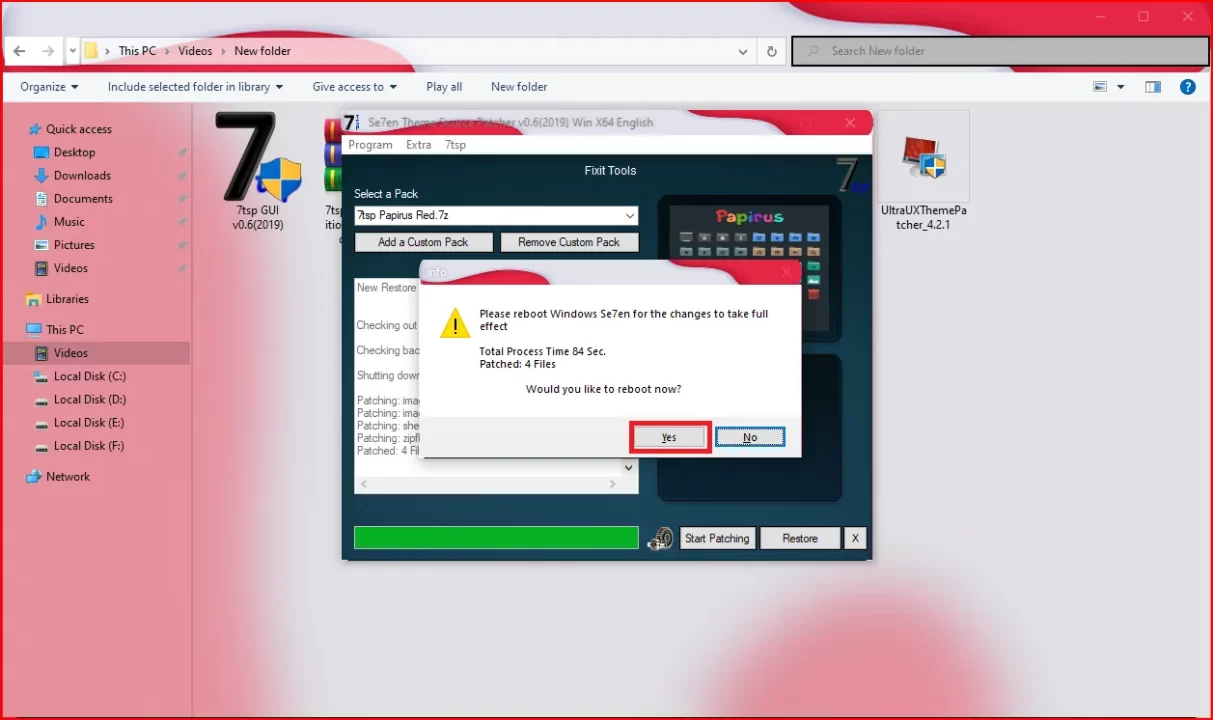This screenshot has width=1213, height=720.
Task: Open the Program menu in the patcher
Action: point(370,145)
